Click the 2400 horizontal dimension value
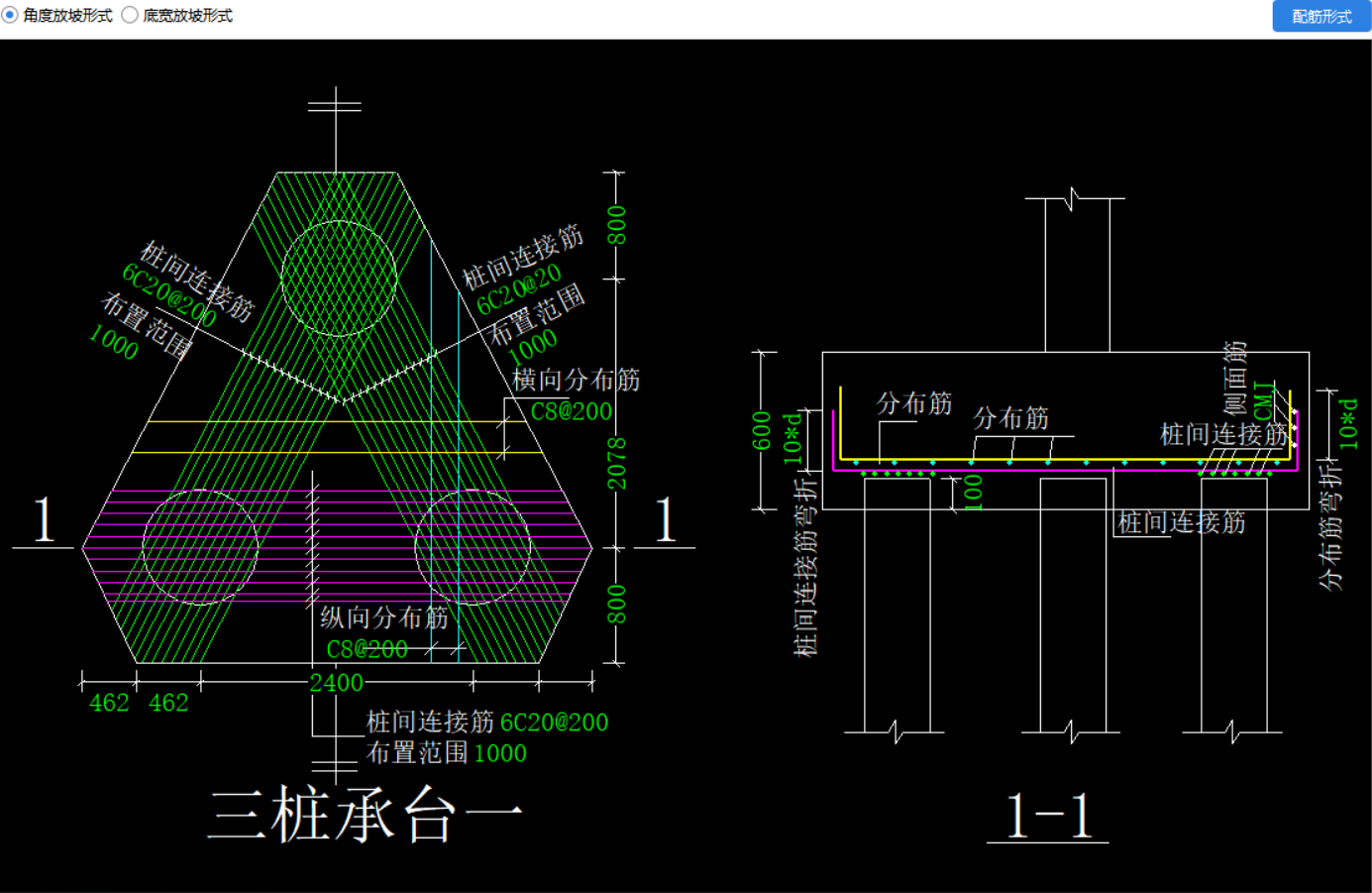This screenshot has width=1372, height=893. coord(337,683)
